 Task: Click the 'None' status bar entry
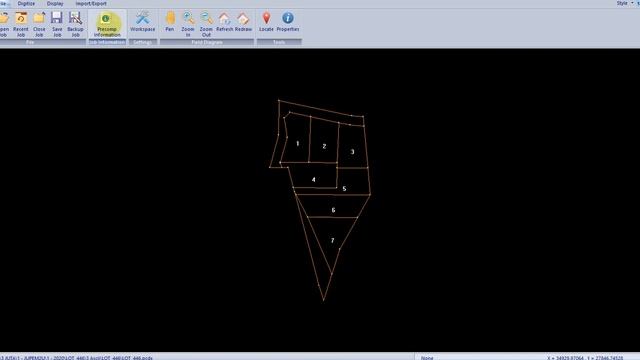point(427,358)
